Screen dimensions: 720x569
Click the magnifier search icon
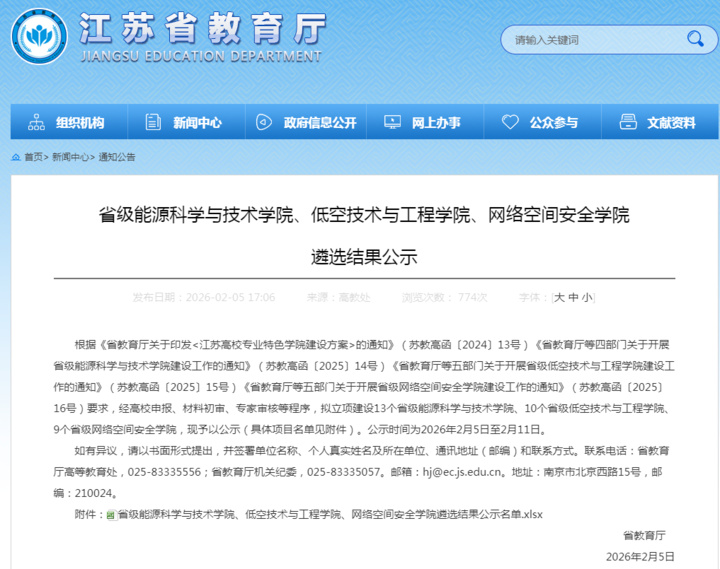692,40
